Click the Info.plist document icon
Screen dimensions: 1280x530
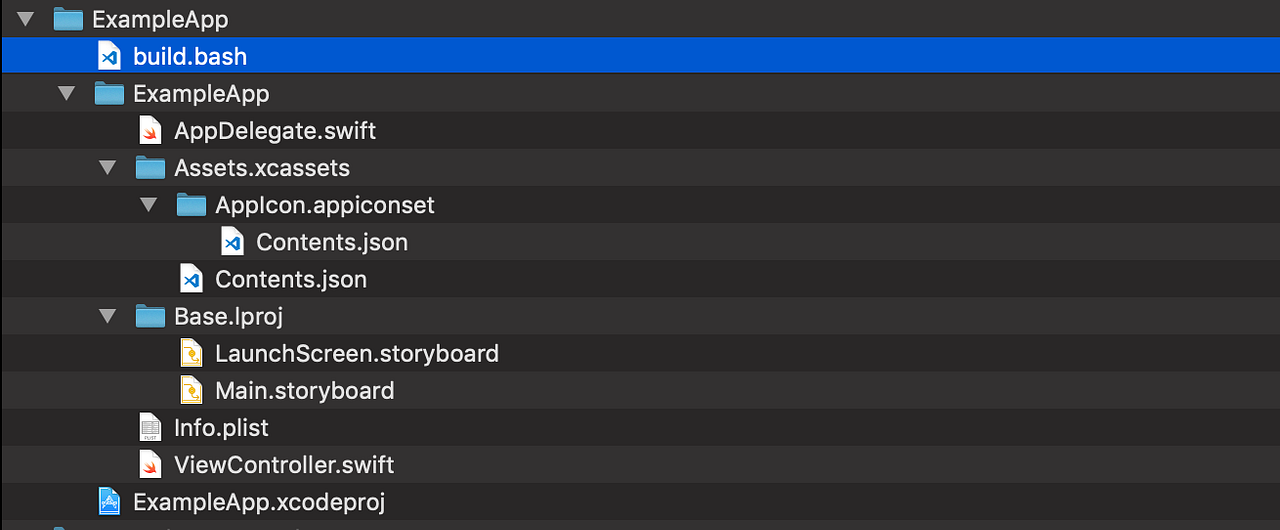(150, 427)
